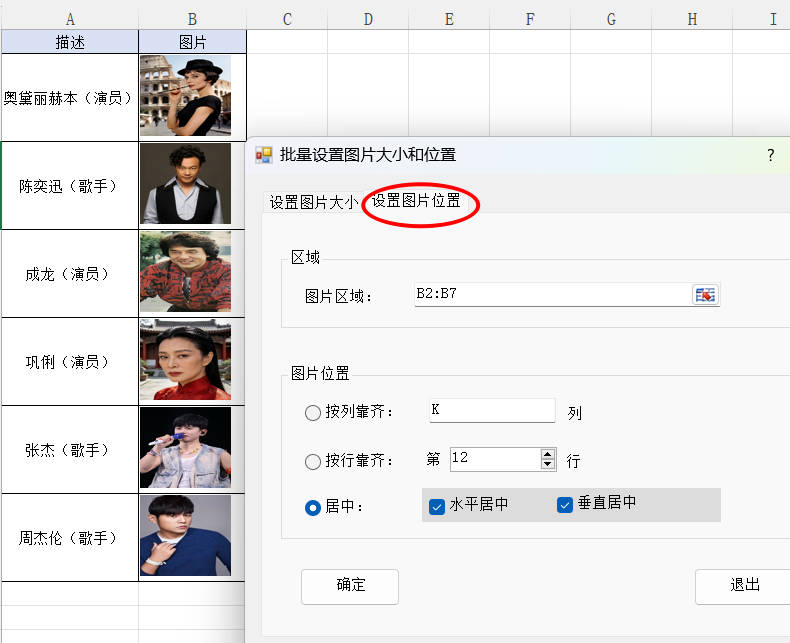The height and width of the screenshot is (643, 790).
Task: Click the column letter field containing K
Action: click(x=491, y=410)
